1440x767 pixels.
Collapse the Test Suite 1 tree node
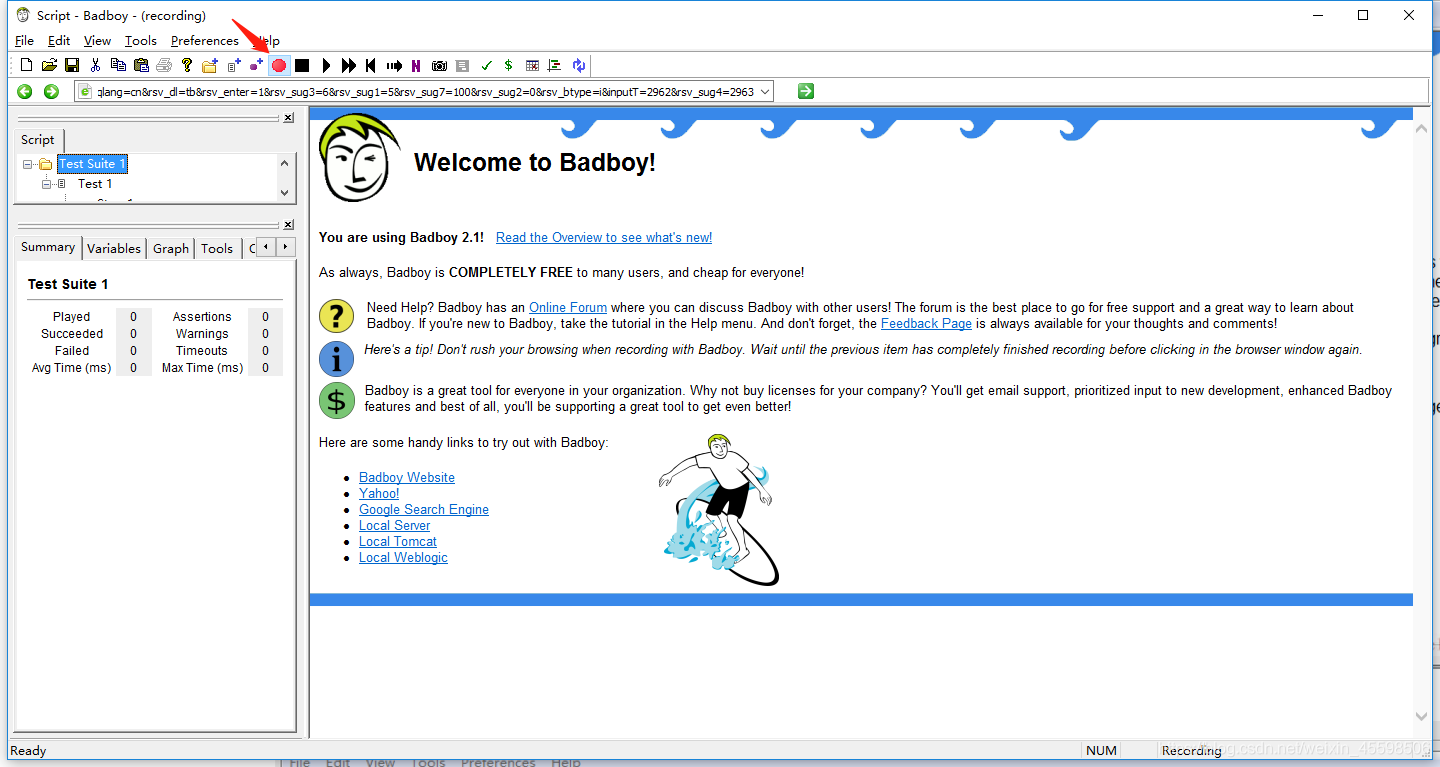pyautogui.click(x=28, y=164)
